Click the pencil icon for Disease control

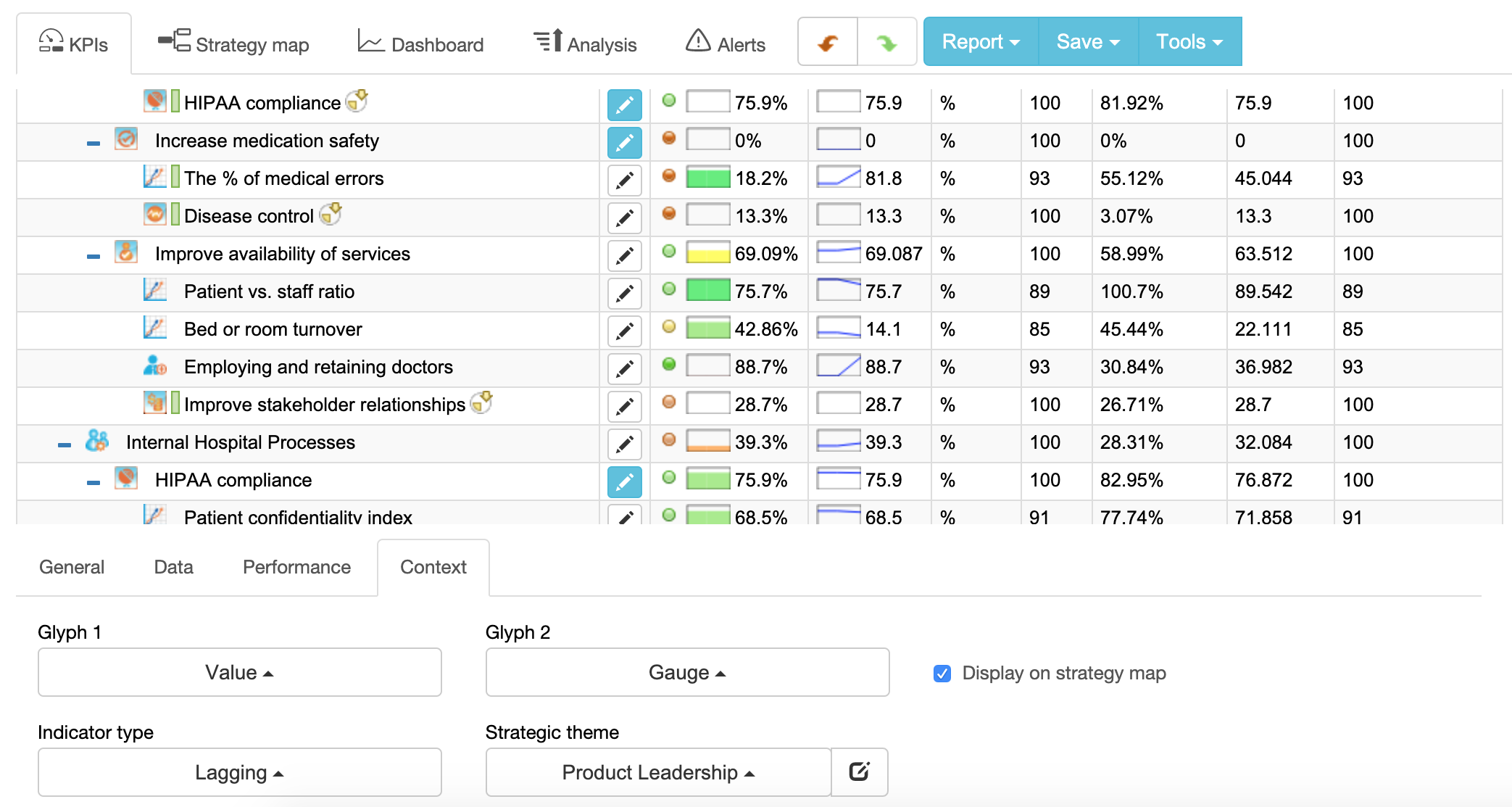tap(624, 218)
